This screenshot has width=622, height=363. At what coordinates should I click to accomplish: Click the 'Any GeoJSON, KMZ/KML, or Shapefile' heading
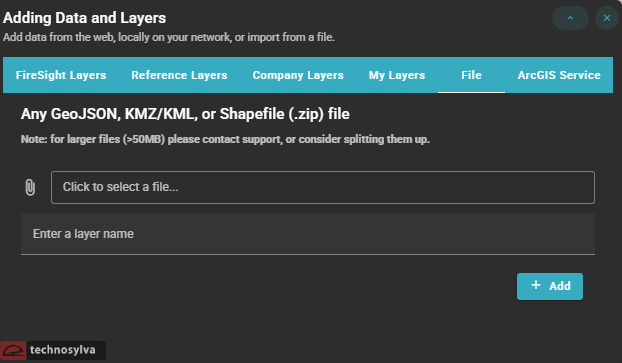click(185, 114)
